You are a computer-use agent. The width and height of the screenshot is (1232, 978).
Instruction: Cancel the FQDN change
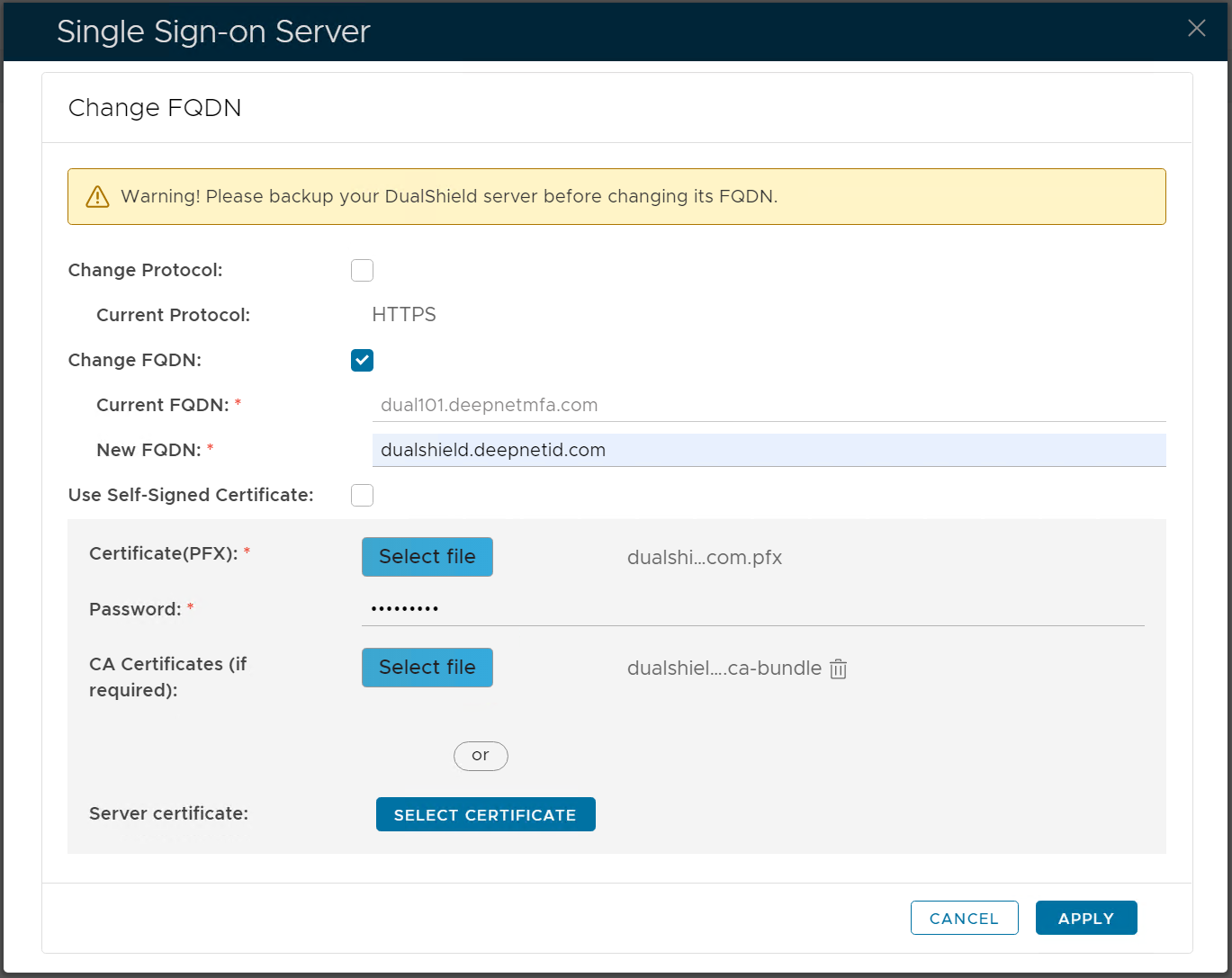(964, 918)
